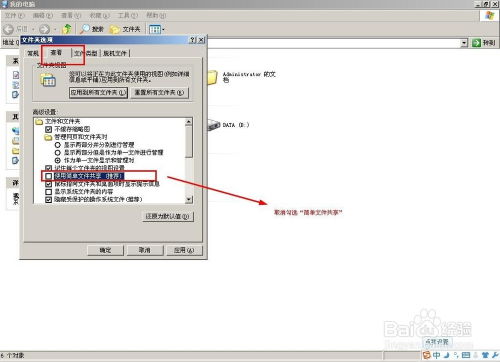The height and width of the screenshot is (362, 500).
Task: Click the dialog help question mark icon
Action: pyautogui.click(x=193, y=40)
